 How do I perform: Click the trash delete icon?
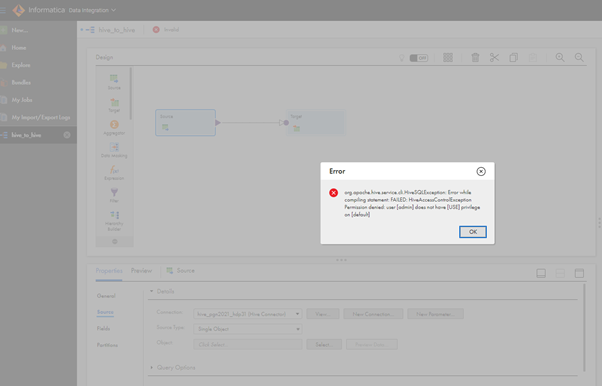click(x=475, y=58)
